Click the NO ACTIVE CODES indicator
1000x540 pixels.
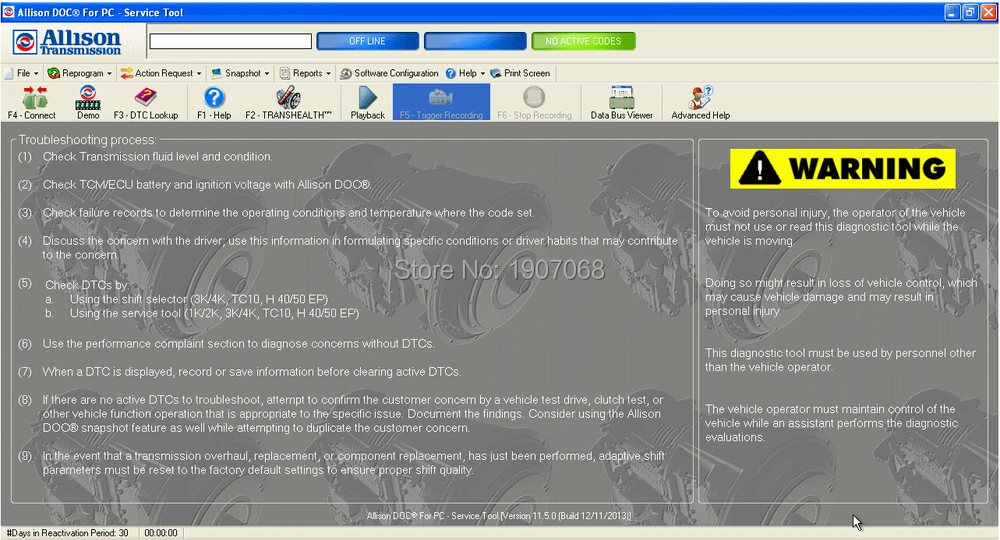point(583,41)
